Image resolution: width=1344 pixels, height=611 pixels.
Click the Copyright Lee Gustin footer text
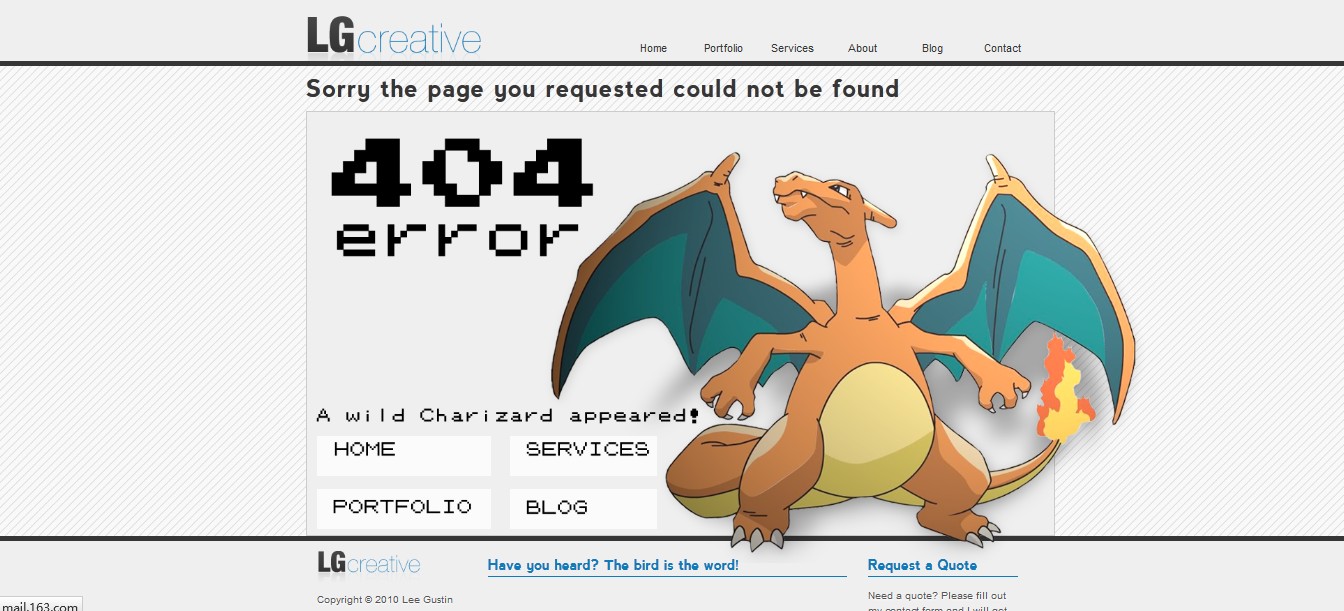[x=384, y=599]
